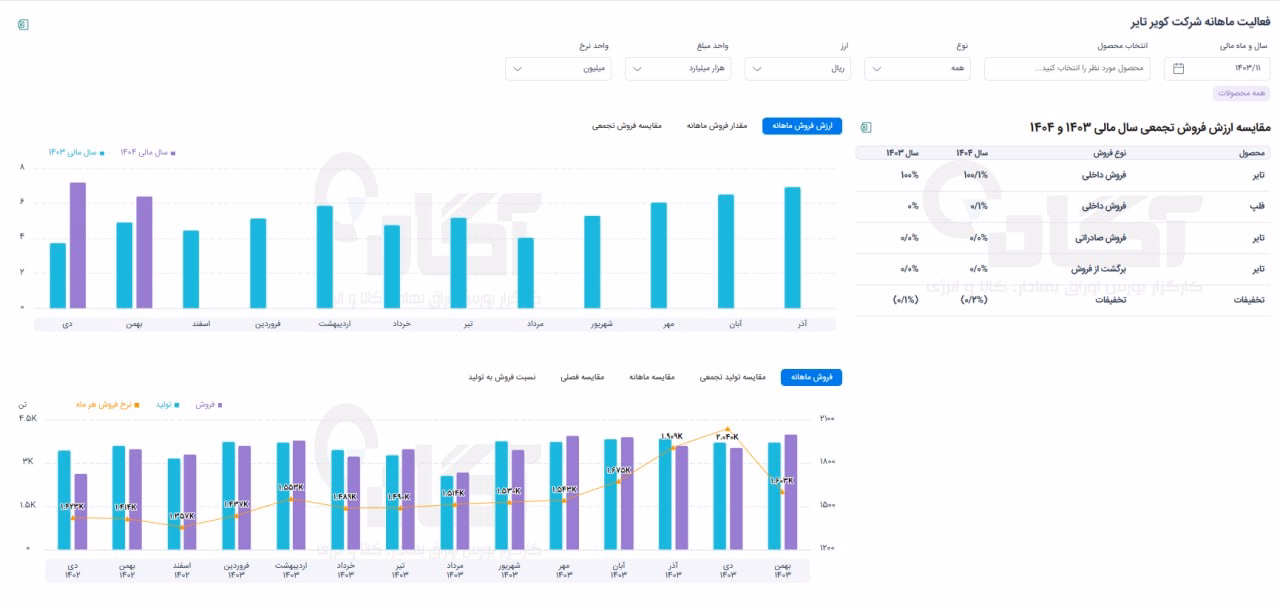The width and height of the screenshot is (1280, 610).
Task: Open the ارز dropdown set to ریال
Action: point(798,68)
